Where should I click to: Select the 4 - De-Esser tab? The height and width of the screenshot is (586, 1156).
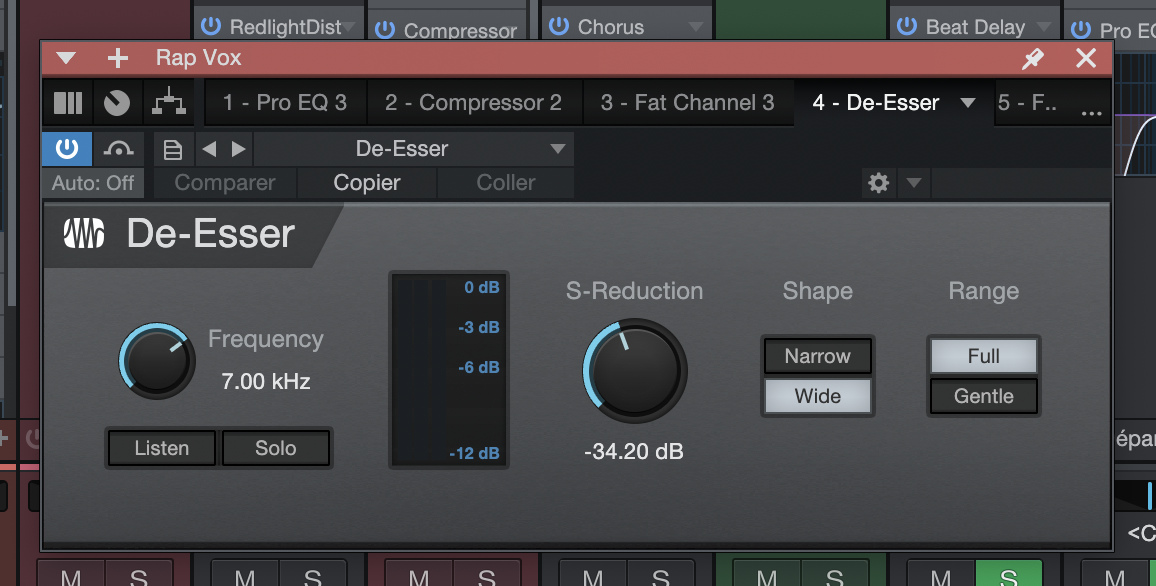tap(875, 102)
